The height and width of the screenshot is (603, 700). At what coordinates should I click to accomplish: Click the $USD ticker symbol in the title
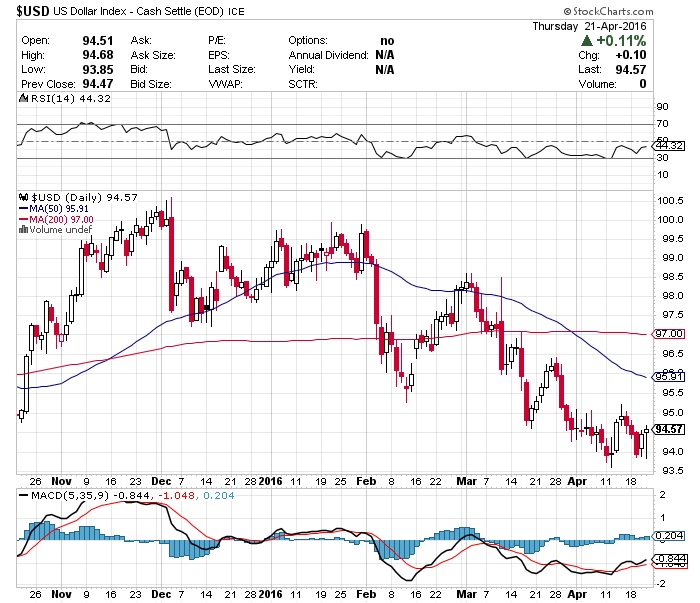click(33, 11)
